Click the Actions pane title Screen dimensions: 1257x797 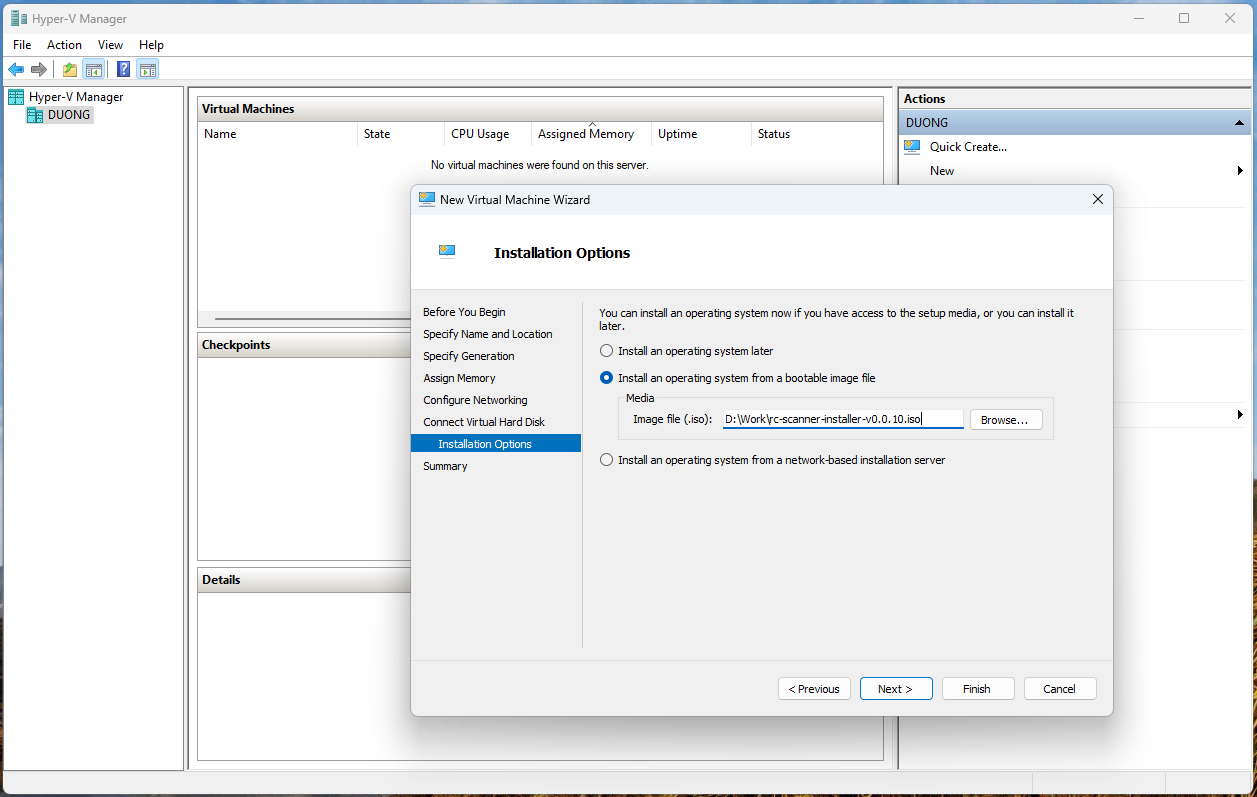(925, 99)
